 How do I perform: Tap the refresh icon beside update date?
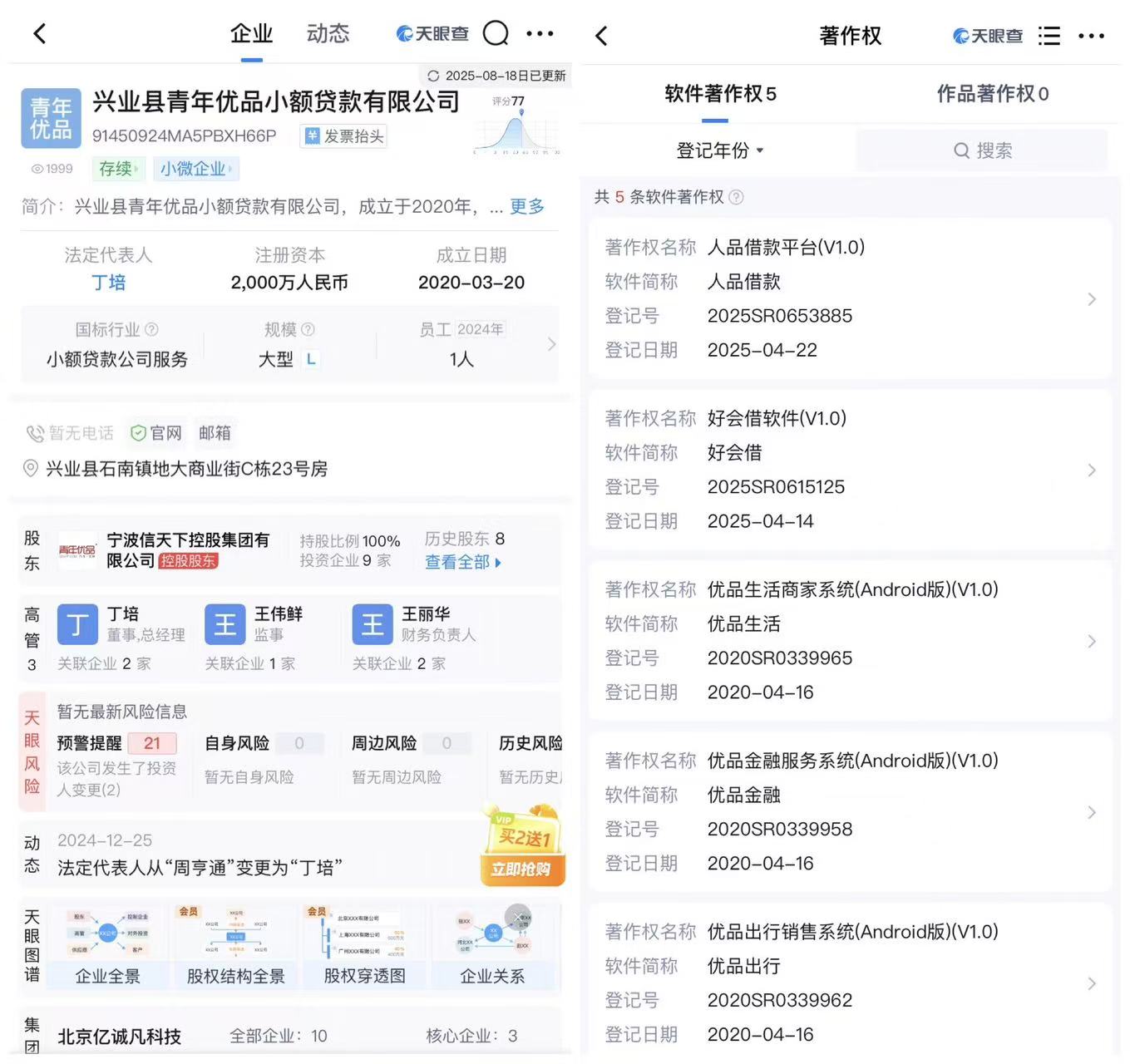(433, 76)
